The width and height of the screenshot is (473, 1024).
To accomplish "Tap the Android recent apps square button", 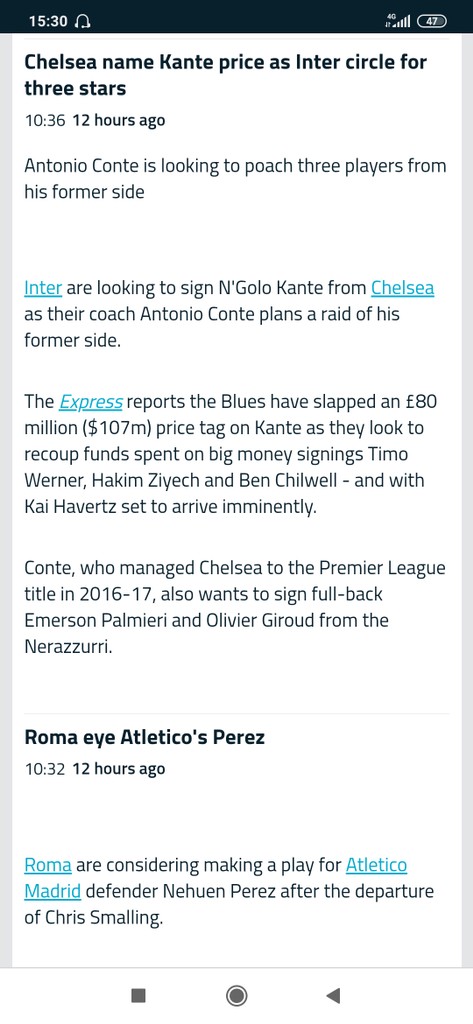I will tap(139, 995).
